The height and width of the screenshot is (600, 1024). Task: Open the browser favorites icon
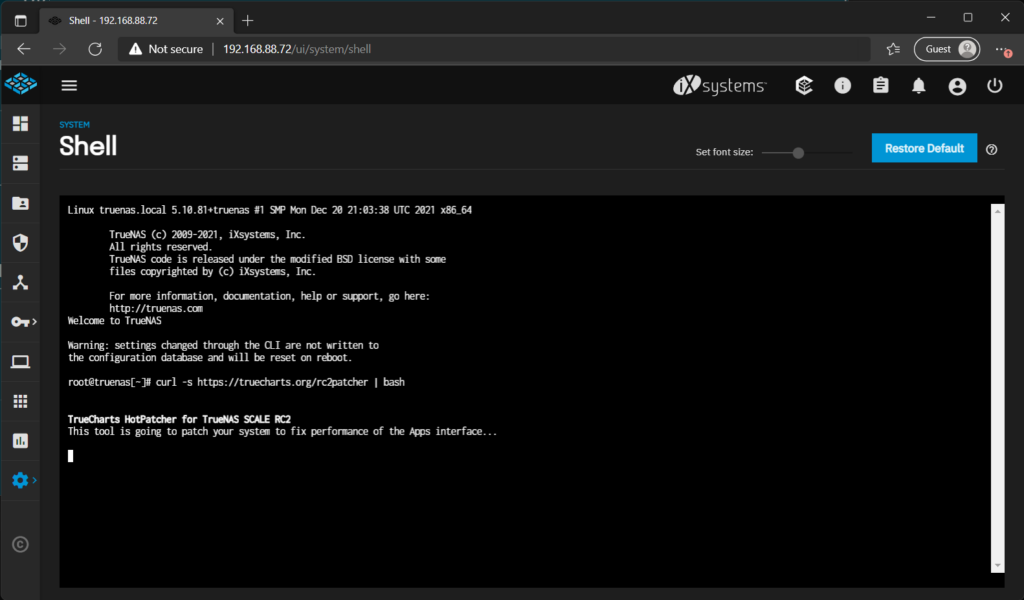pos(893,49)
